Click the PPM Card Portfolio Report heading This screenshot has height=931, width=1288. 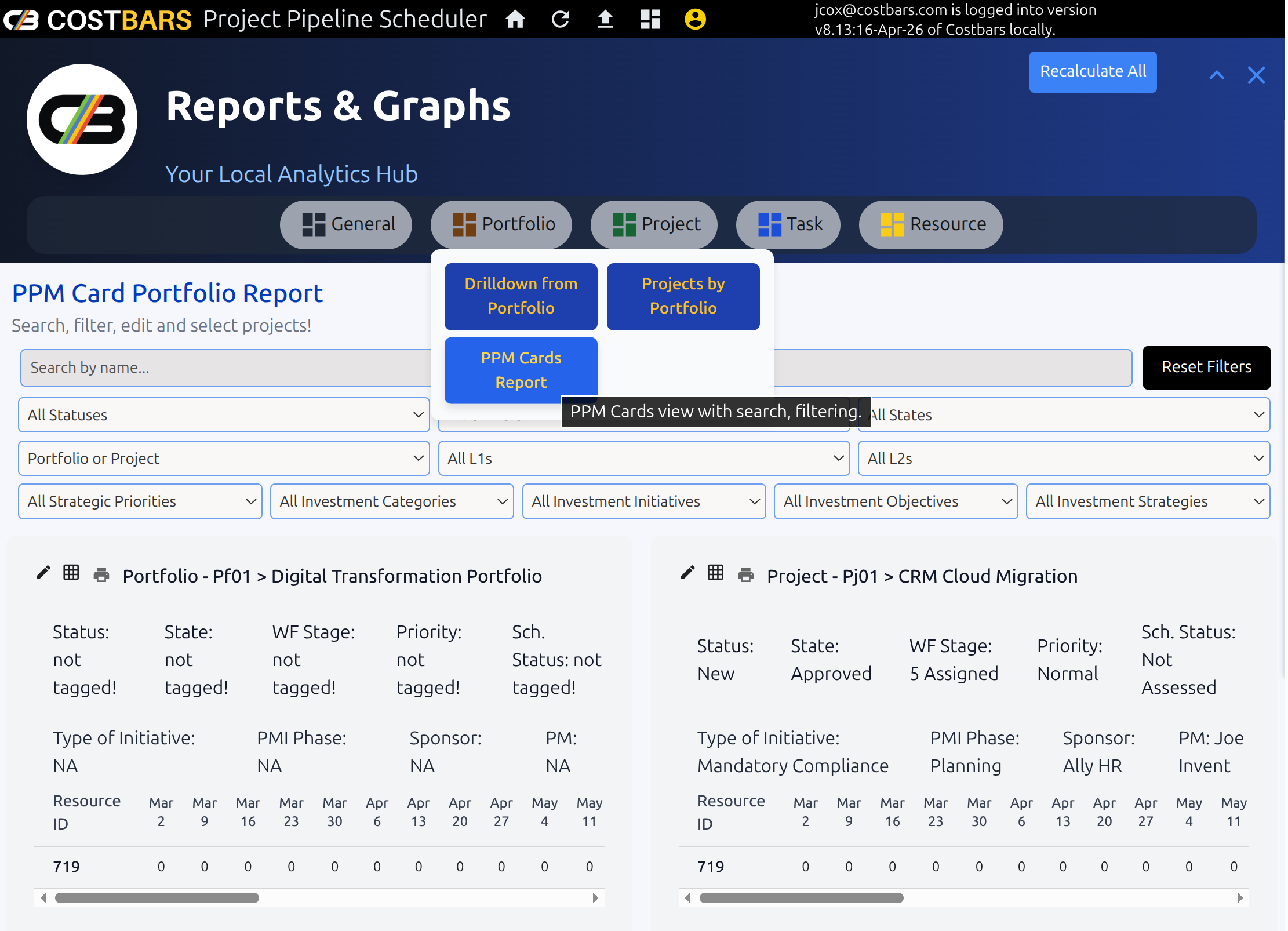tap(168, 293)
